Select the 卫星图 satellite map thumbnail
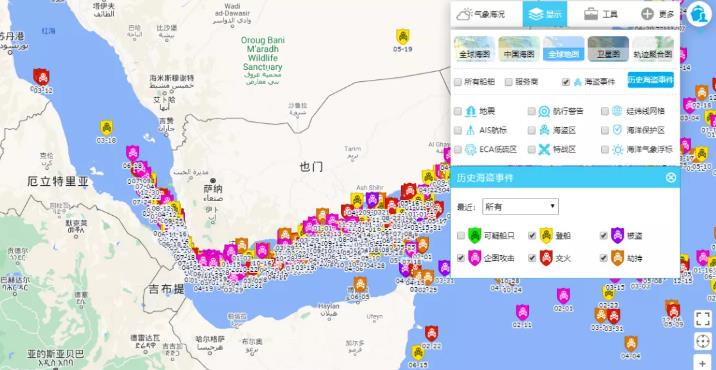The height and width of the screenshot is (370, 716). tap(608, 48)
